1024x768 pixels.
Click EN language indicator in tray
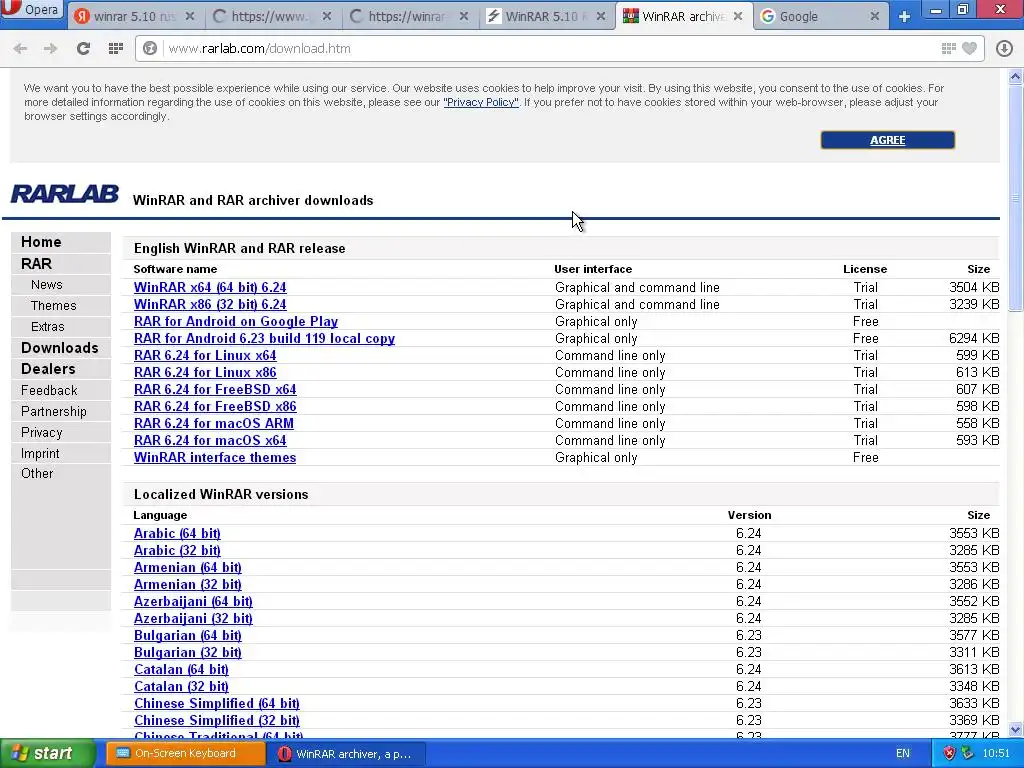903,754
